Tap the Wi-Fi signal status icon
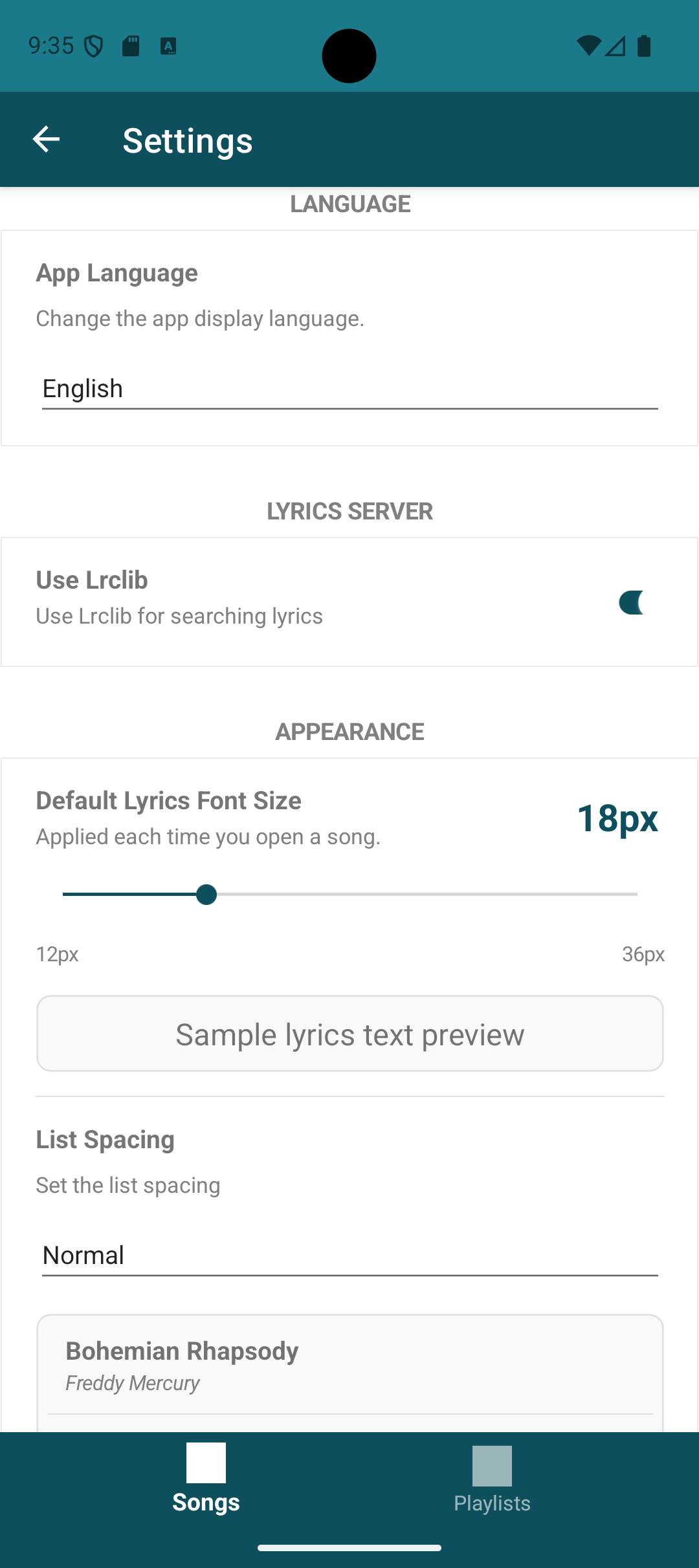Viewport: 699px width, 1568px height. (x=588, y=46)
